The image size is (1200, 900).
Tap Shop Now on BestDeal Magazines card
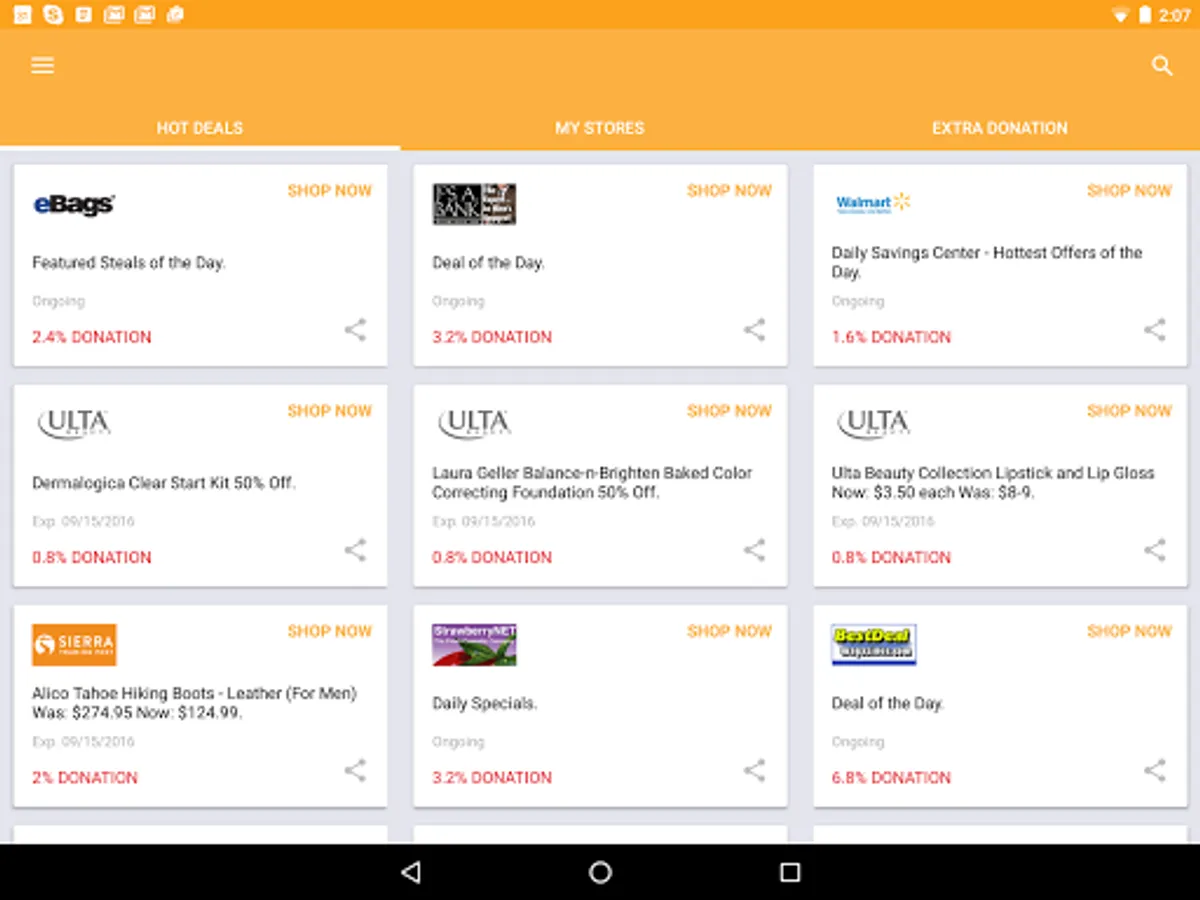click(1130, 631)
